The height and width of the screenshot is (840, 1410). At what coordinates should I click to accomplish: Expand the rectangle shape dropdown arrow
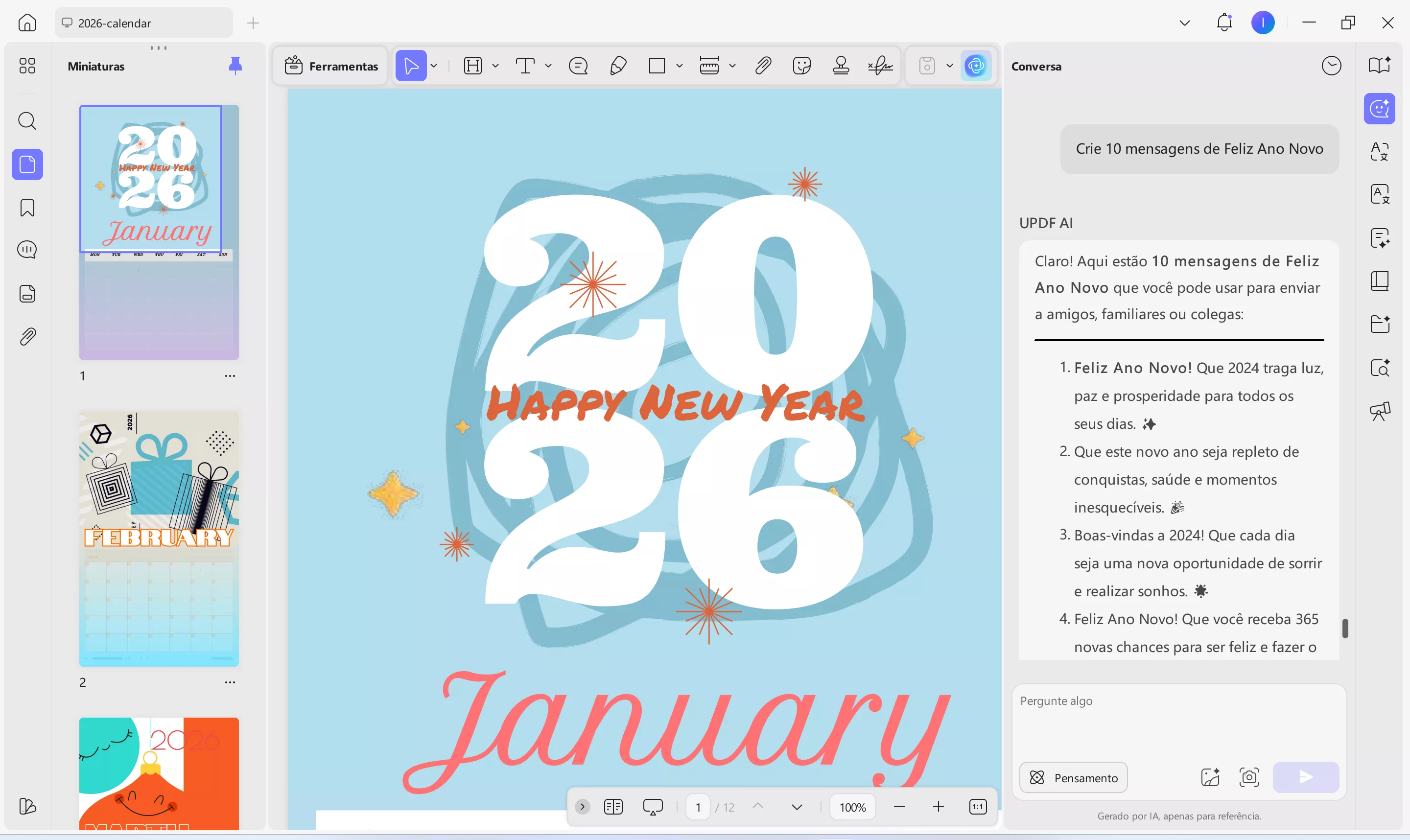[x=679, y=66]
